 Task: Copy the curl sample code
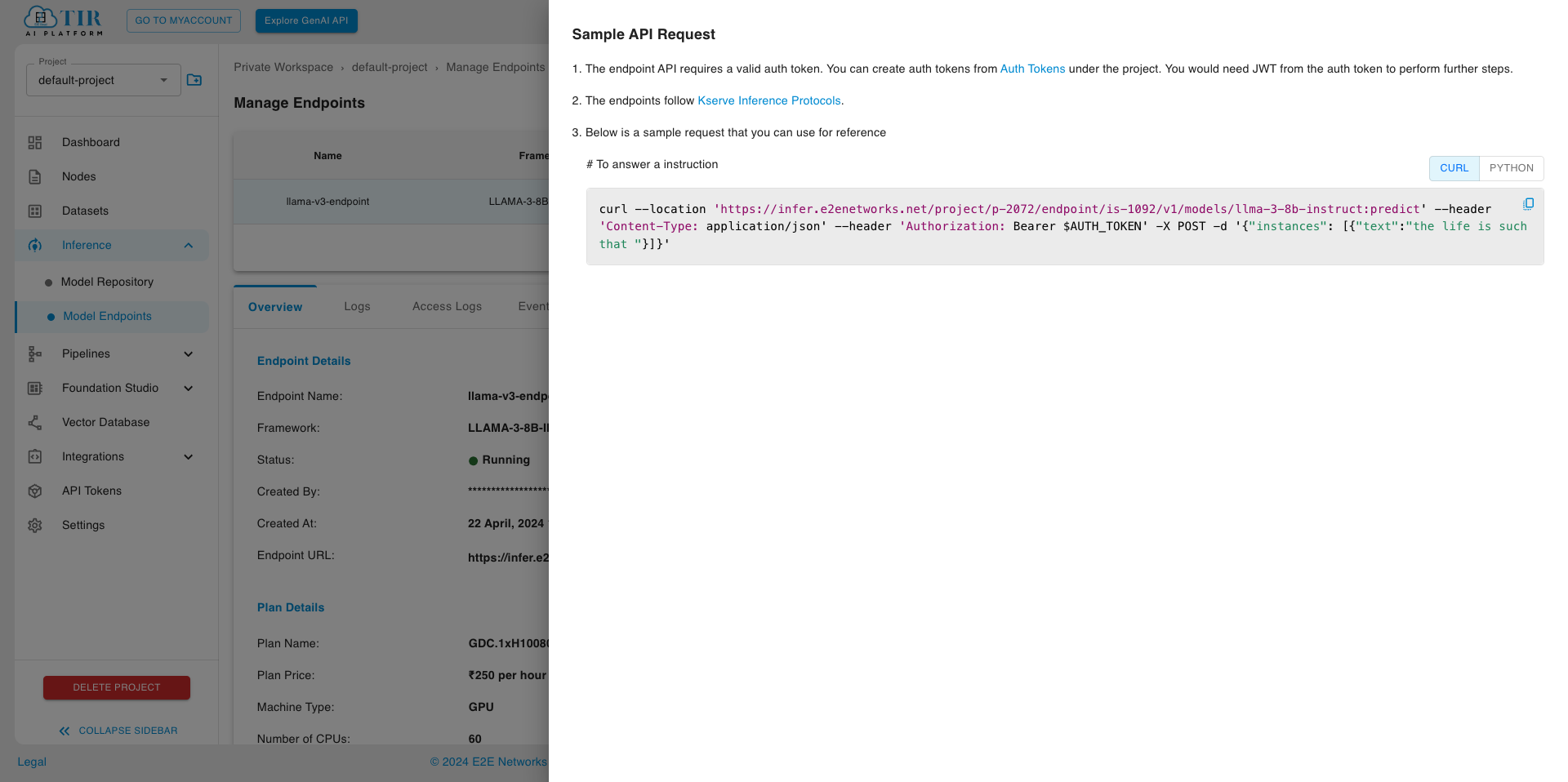point(1528,204)
